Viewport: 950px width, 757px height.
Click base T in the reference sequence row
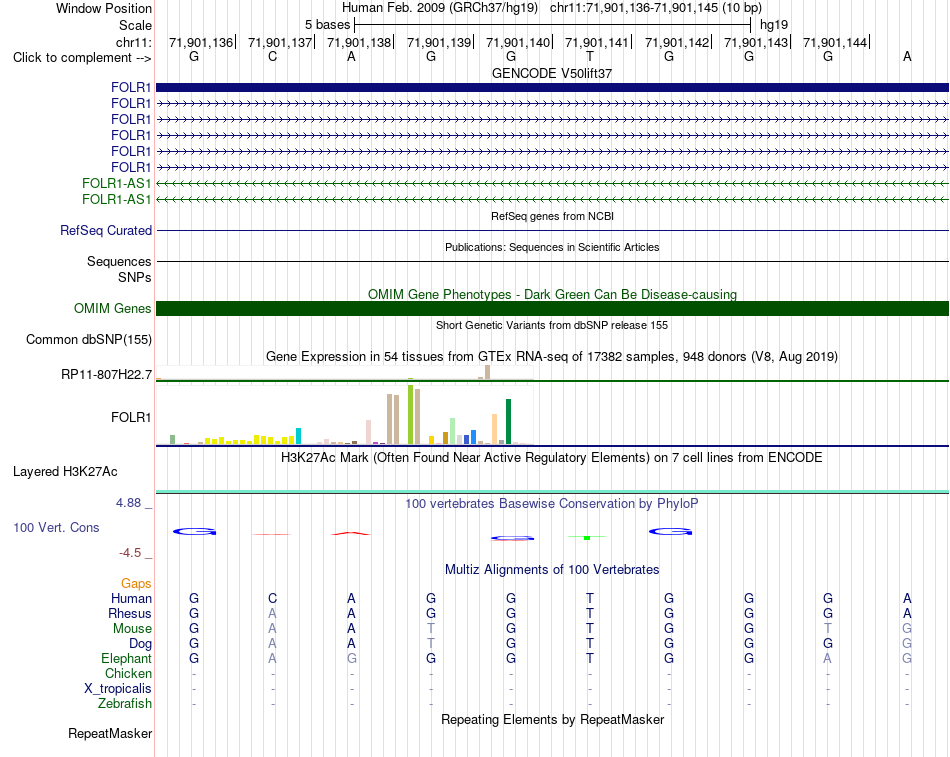coord(590,56)
